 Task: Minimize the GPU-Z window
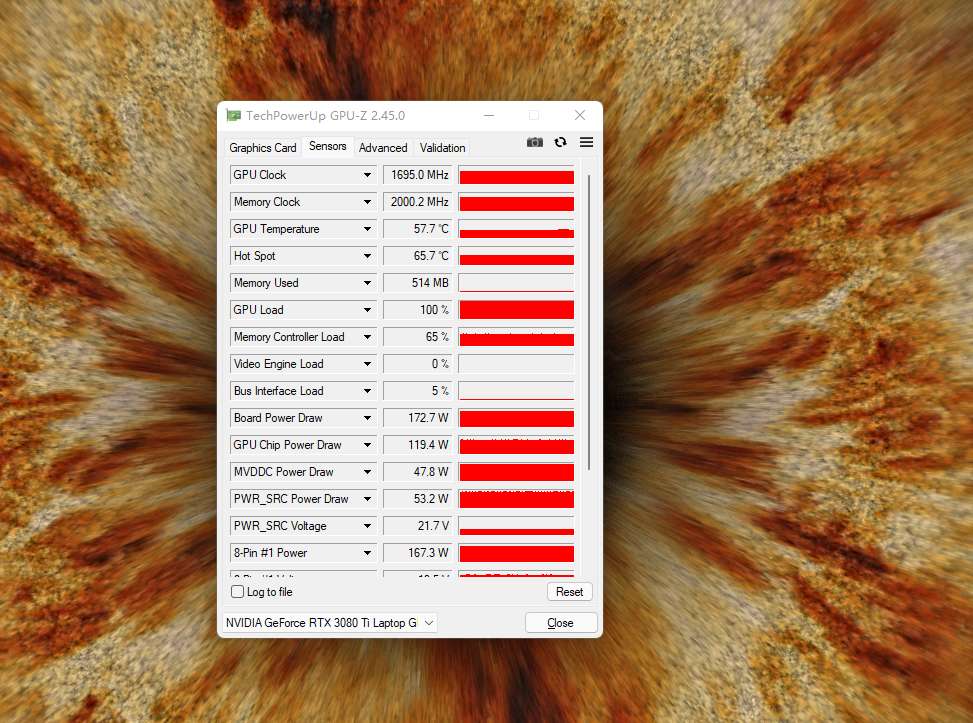click(x=489, y=115)
